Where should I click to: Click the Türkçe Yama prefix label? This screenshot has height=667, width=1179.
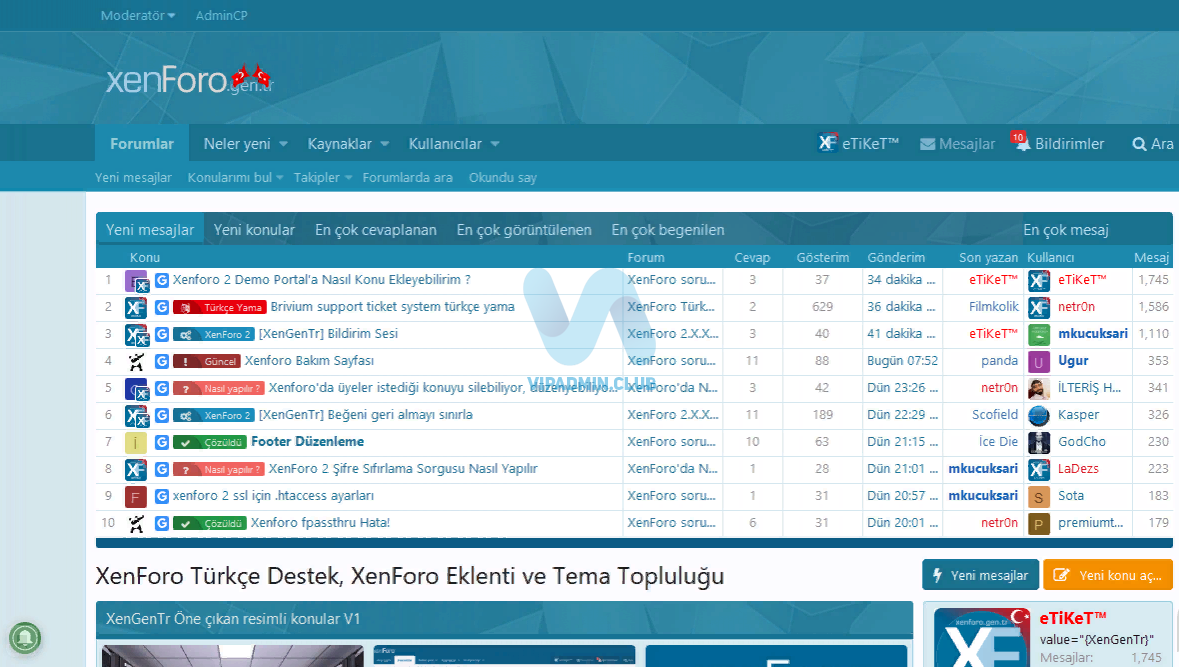point(219,308)
